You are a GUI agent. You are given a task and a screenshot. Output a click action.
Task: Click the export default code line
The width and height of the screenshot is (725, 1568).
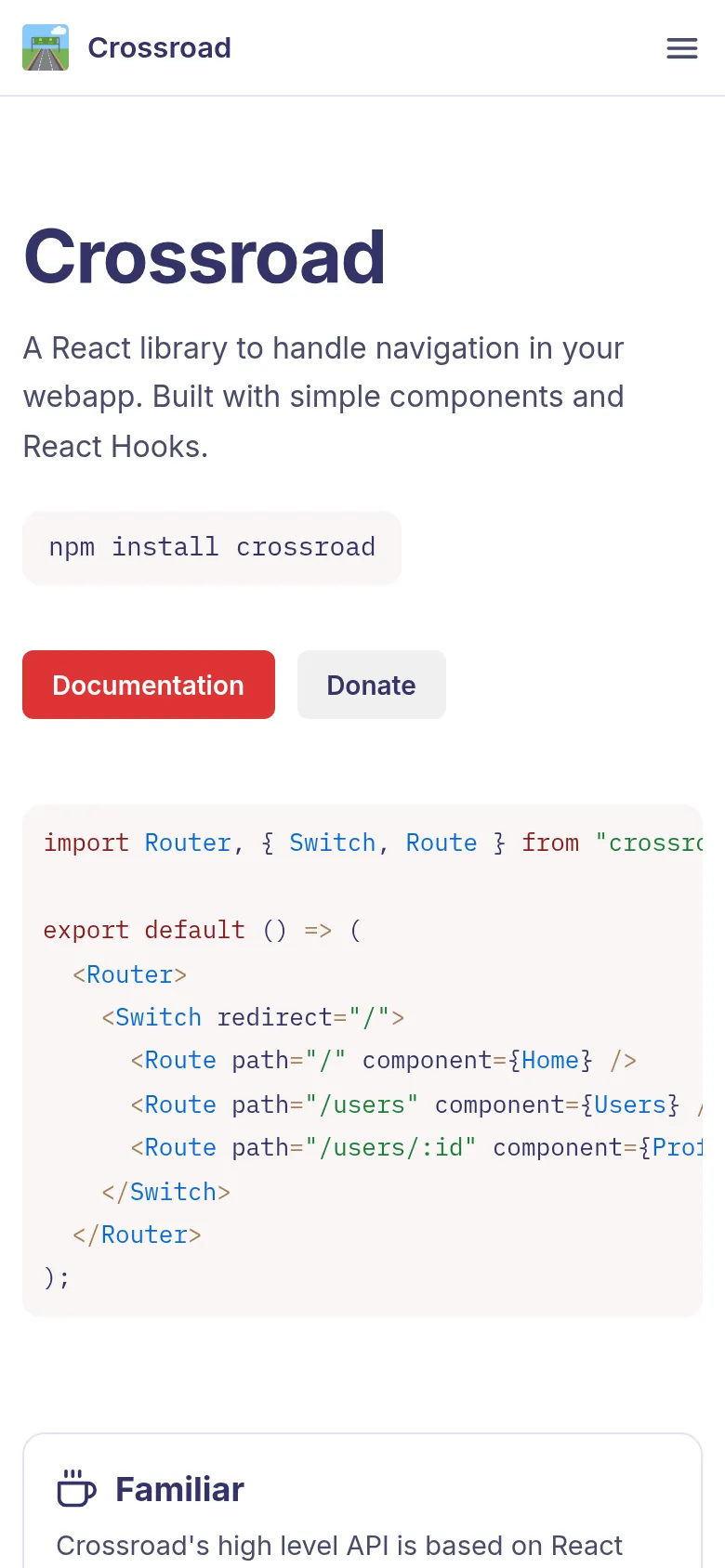tap(203, 930)
